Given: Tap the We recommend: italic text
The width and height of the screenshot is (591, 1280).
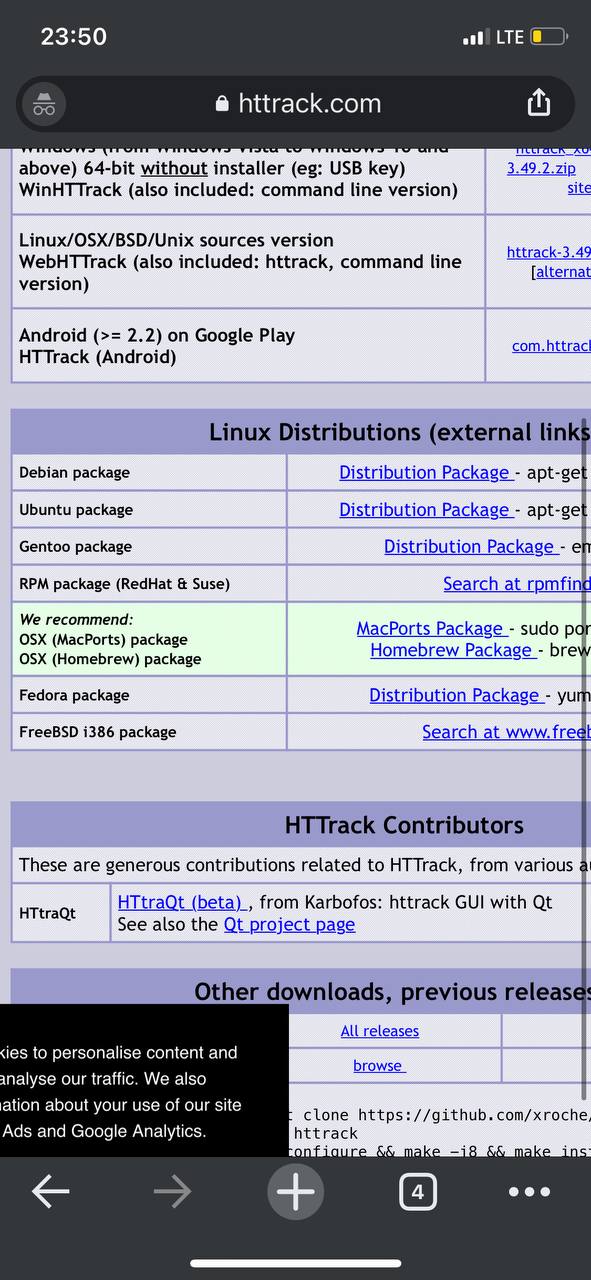Looking at the screenshot, I should click(x=76, y=619).
